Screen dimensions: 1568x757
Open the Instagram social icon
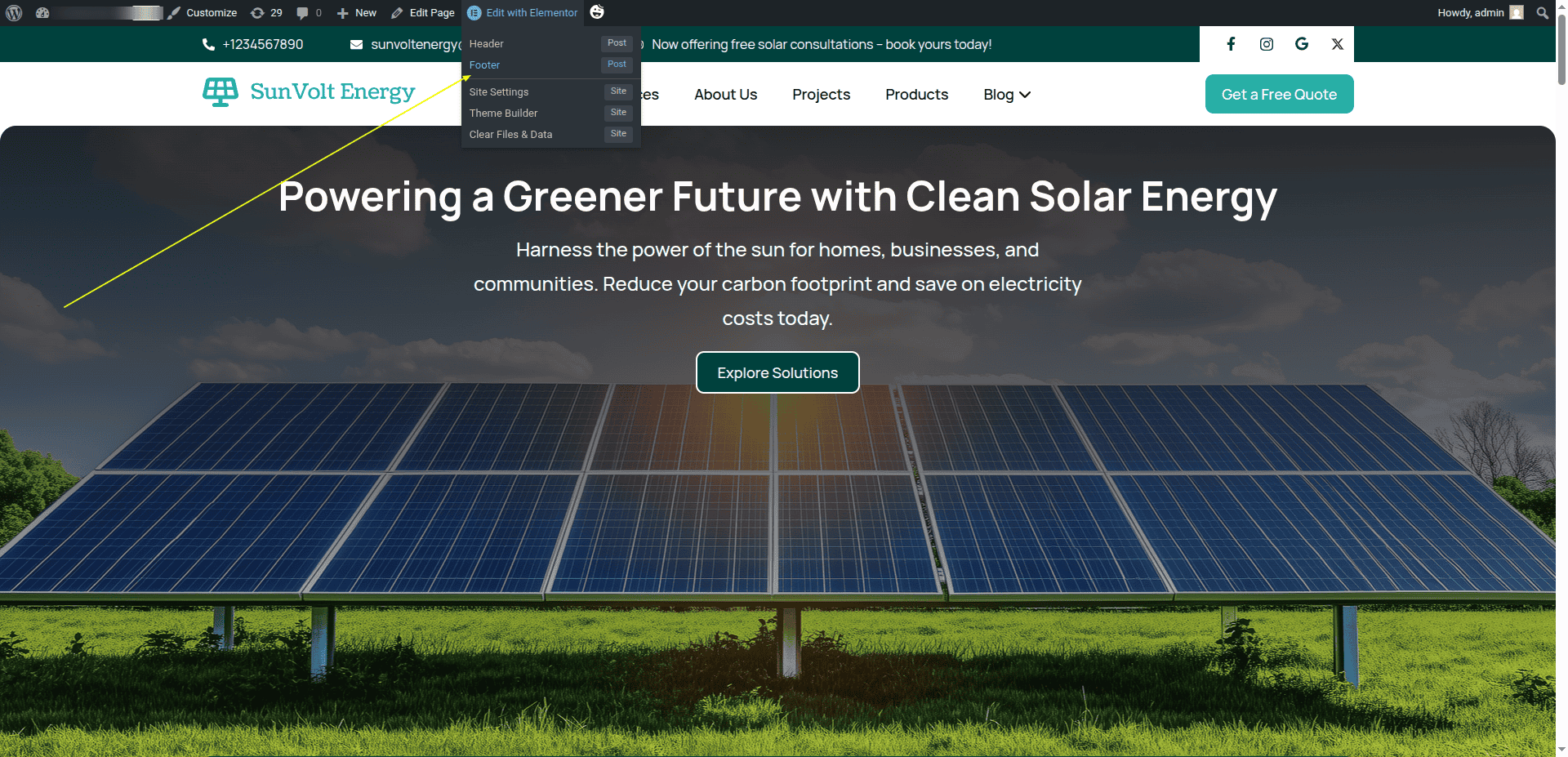1266,44
